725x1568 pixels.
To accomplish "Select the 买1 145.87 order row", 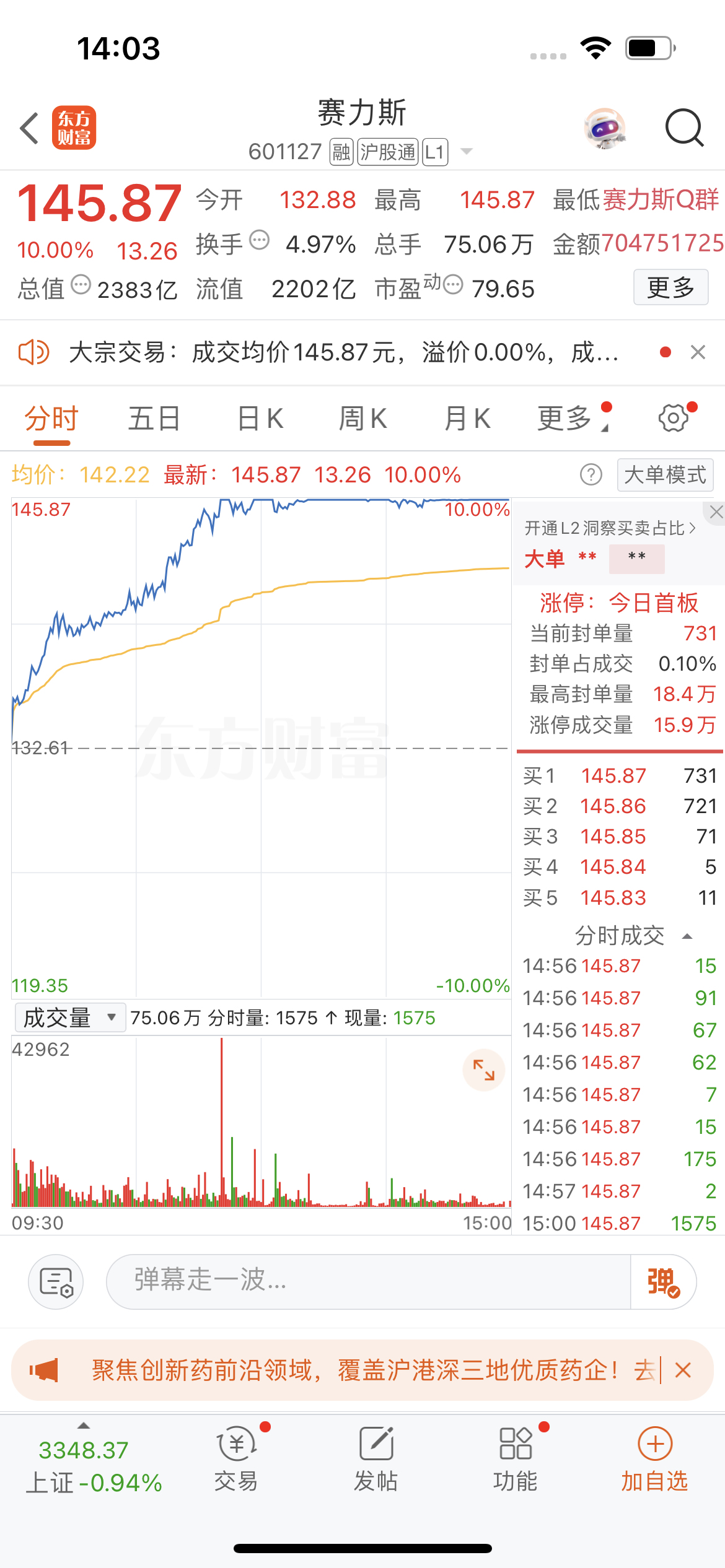I will [620, 775].
